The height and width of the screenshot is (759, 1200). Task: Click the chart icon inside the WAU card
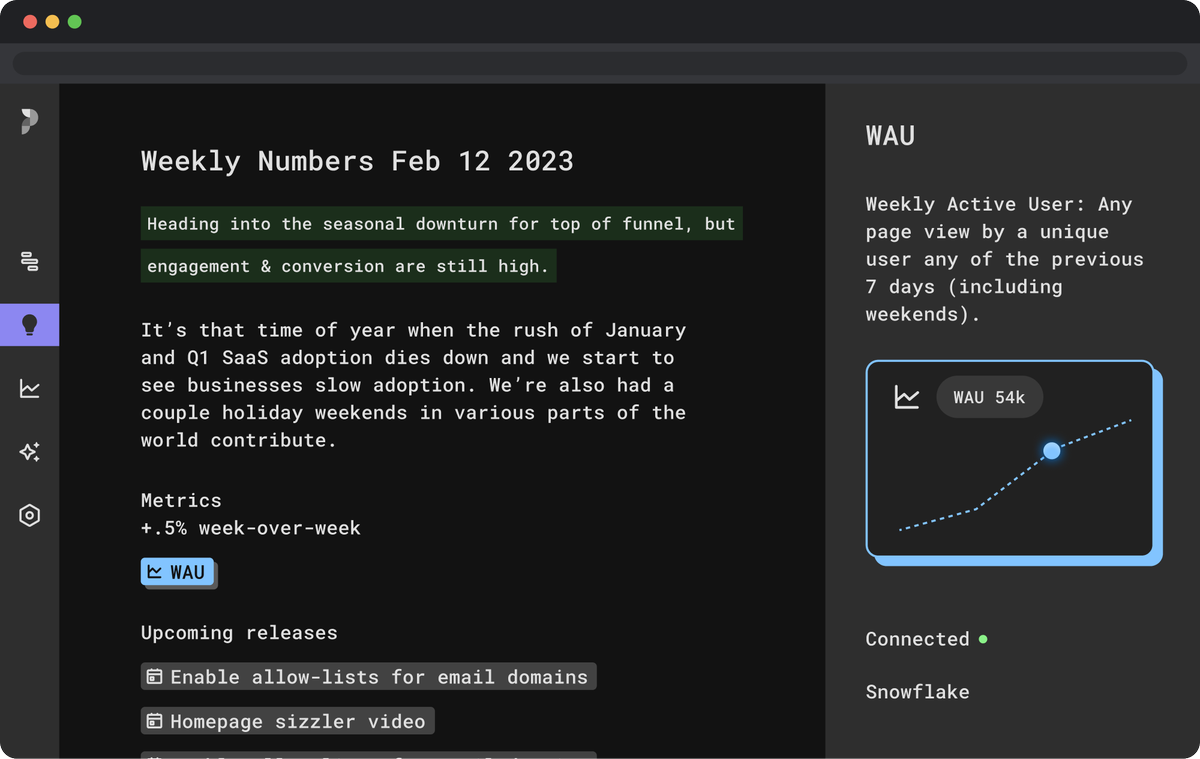coord(906,396)
